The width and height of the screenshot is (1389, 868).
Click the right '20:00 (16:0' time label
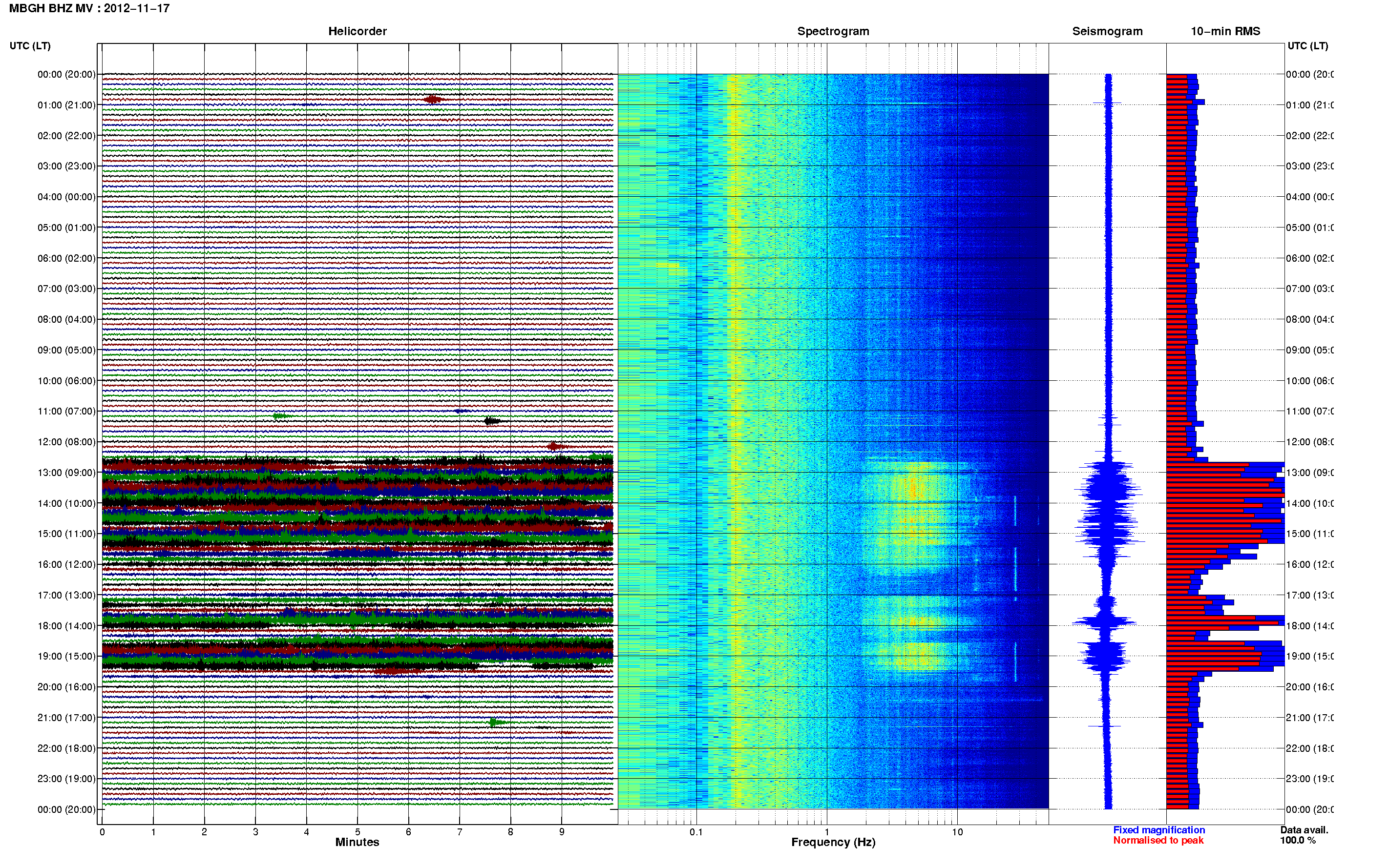coord(1310,686)
